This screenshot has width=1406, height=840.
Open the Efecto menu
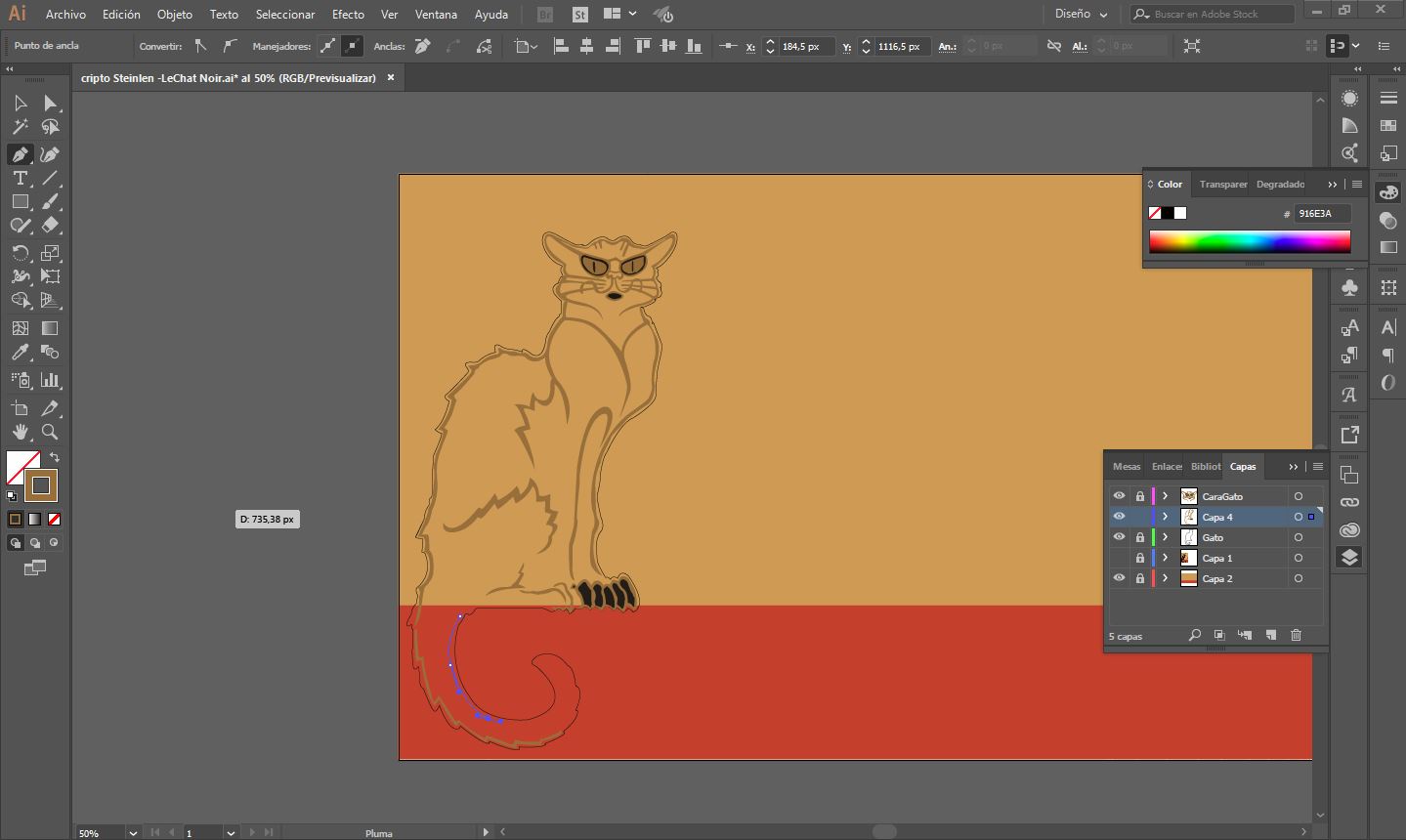(x=348, y=15)
